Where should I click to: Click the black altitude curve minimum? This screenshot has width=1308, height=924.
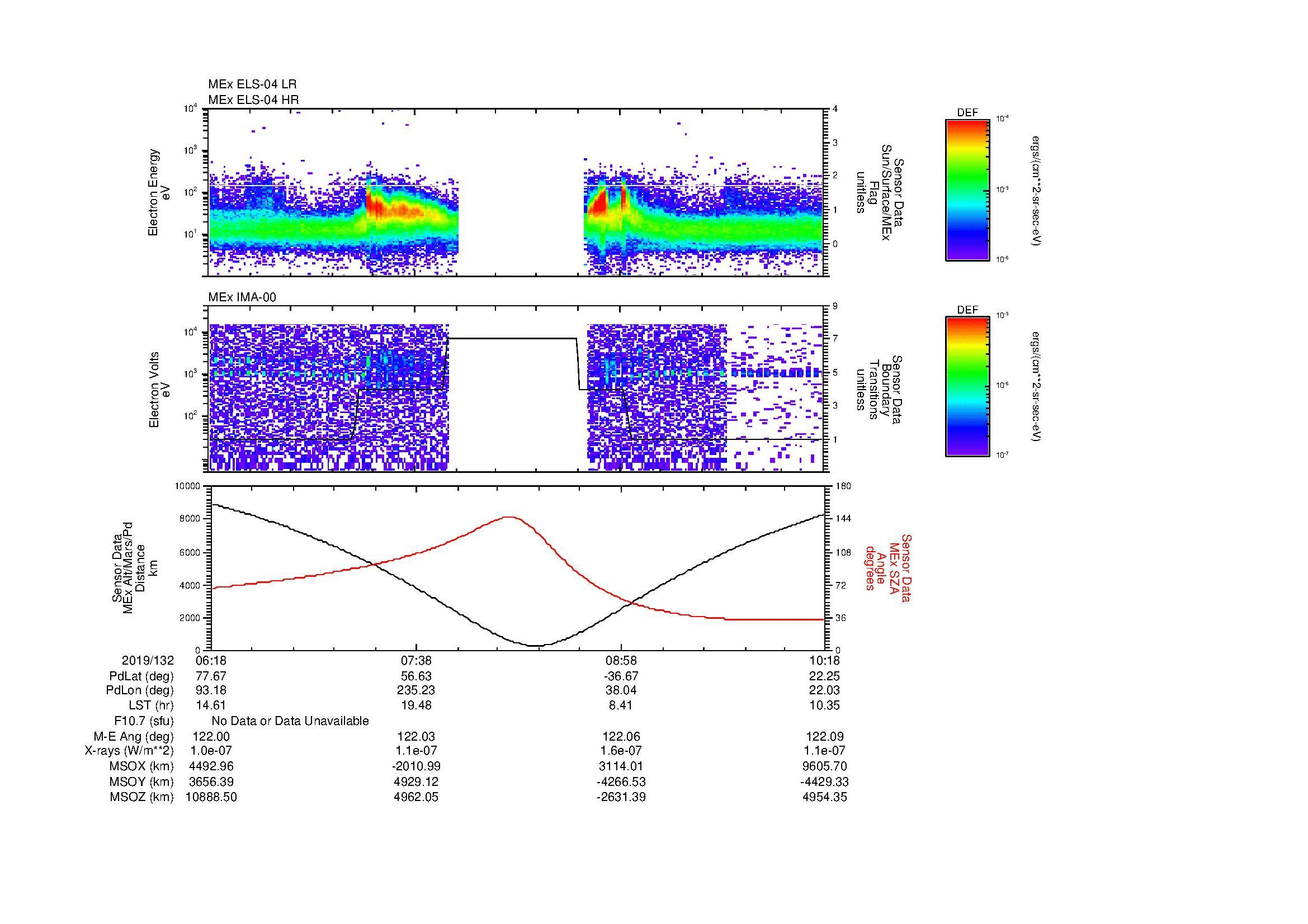pos(536,646)
